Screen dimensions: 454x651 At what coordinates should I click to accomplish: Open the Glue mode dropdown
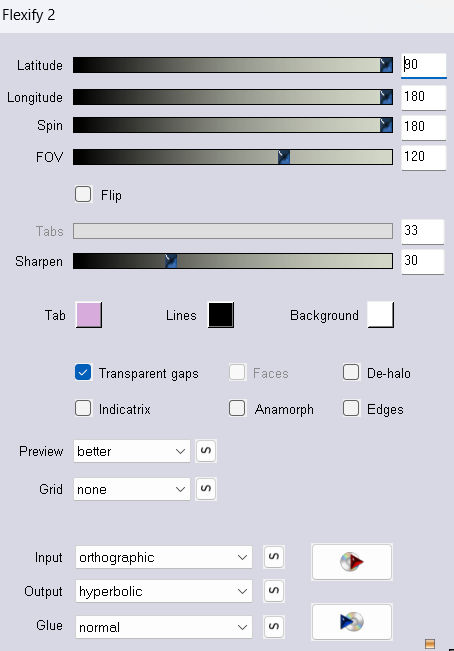[x=164, y=627]
